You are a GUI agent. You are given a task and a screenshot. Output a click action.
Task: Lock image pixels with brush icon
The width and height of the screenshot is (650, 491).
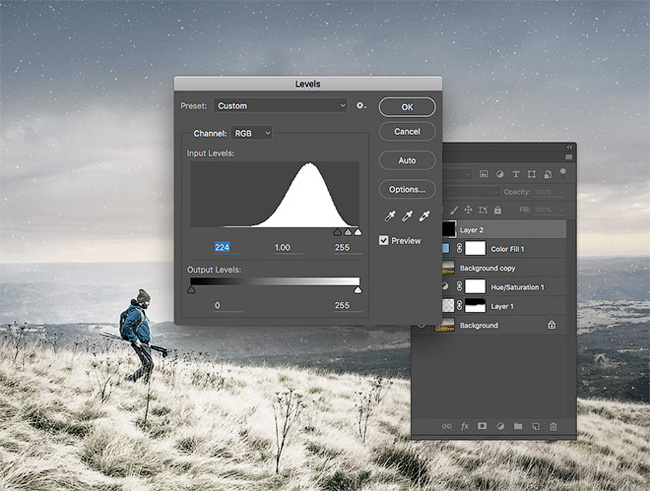point(454,210)
